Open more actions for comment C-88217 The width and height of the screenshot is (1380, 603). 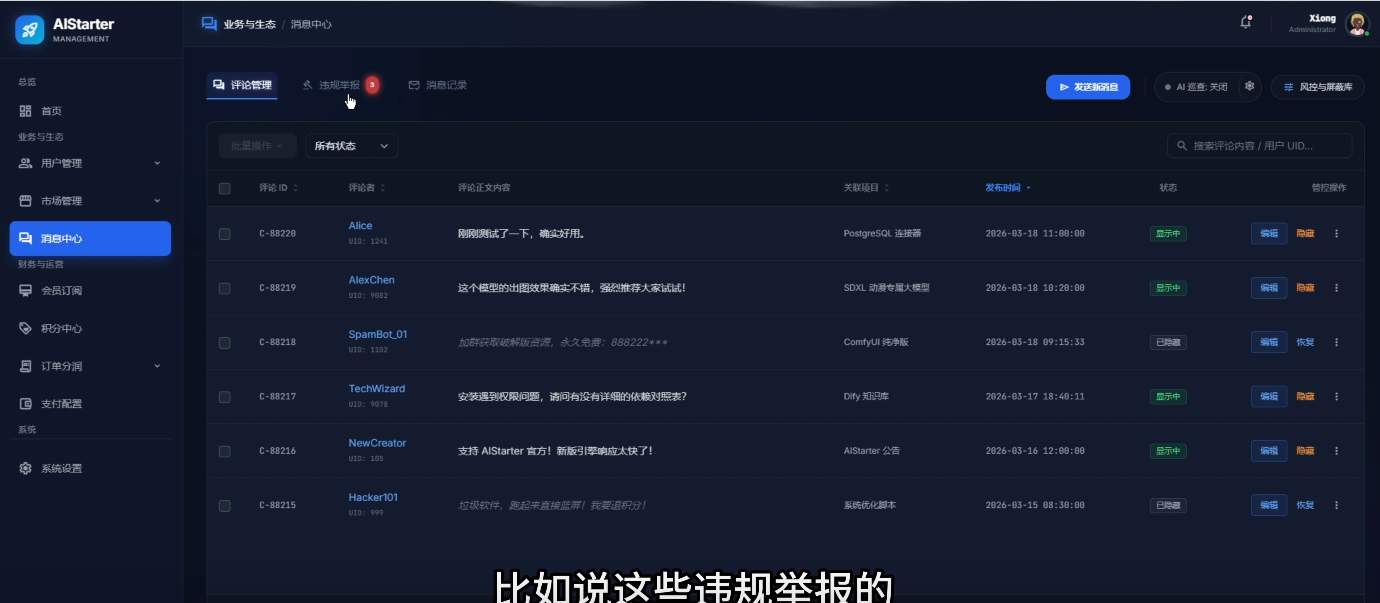tap(1336, 396)
